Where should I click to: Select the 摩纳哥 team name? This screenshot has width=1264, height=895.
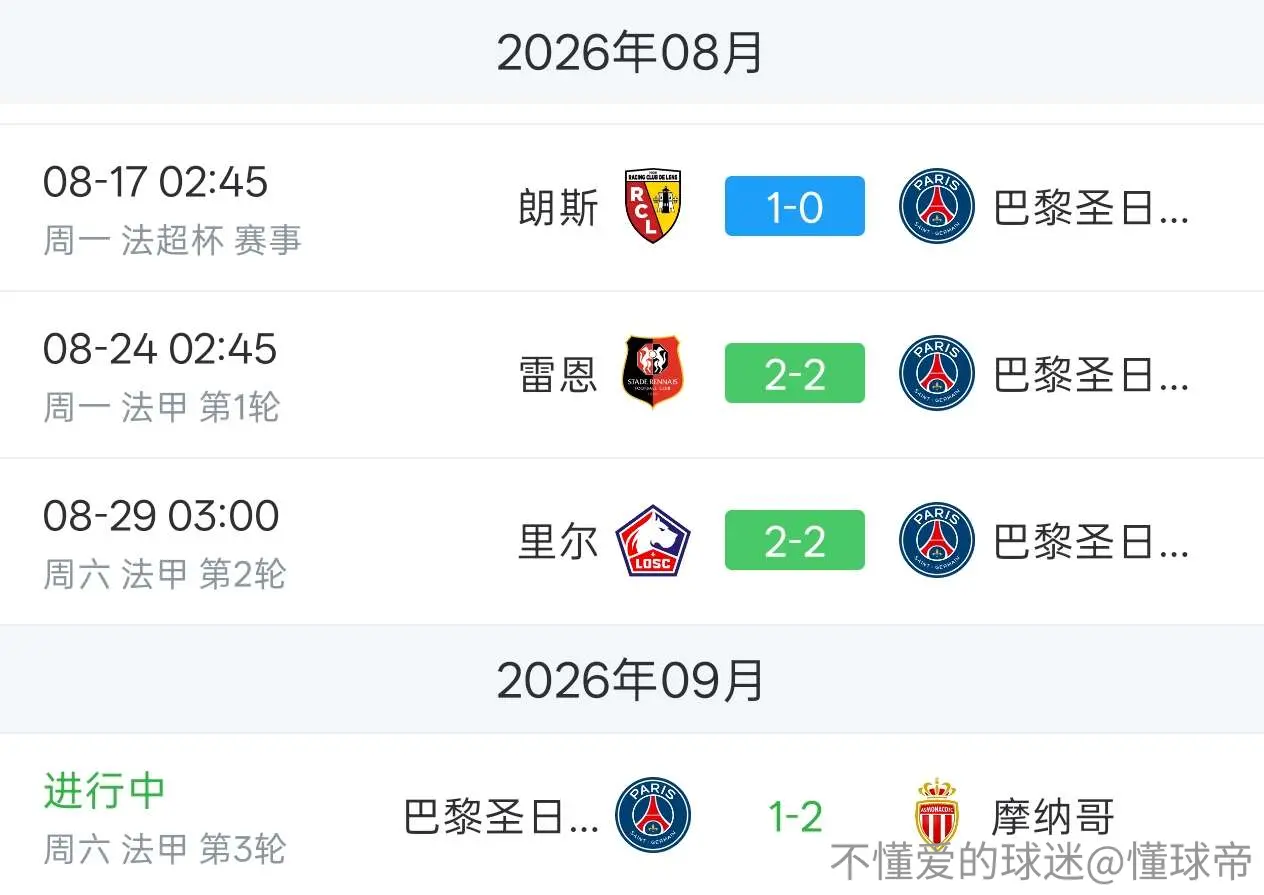coord(1053,816)
